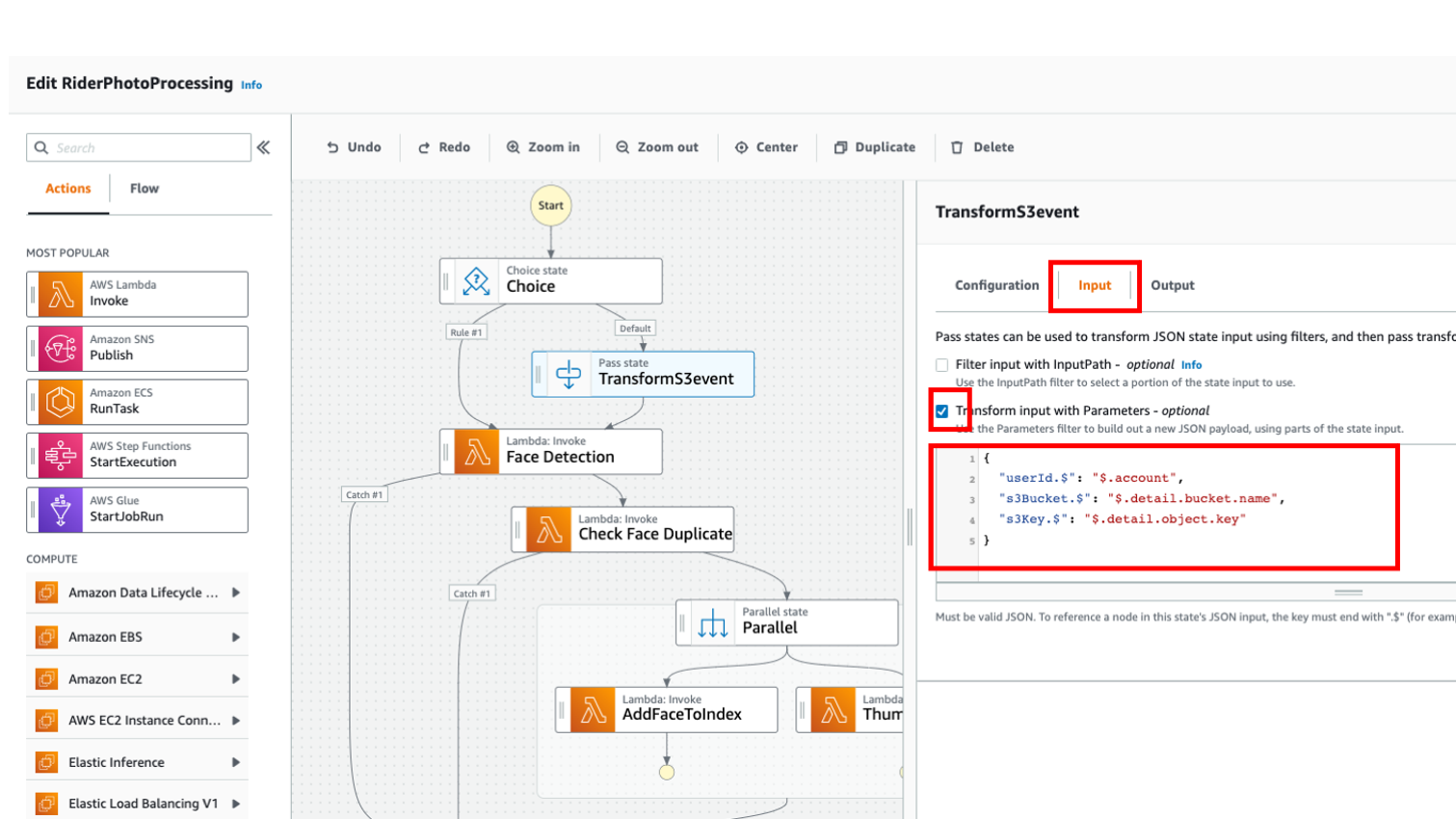
Task: Click the Thumbnail Lambda icon
Action: pyautogui.click(x=833, y=710)
